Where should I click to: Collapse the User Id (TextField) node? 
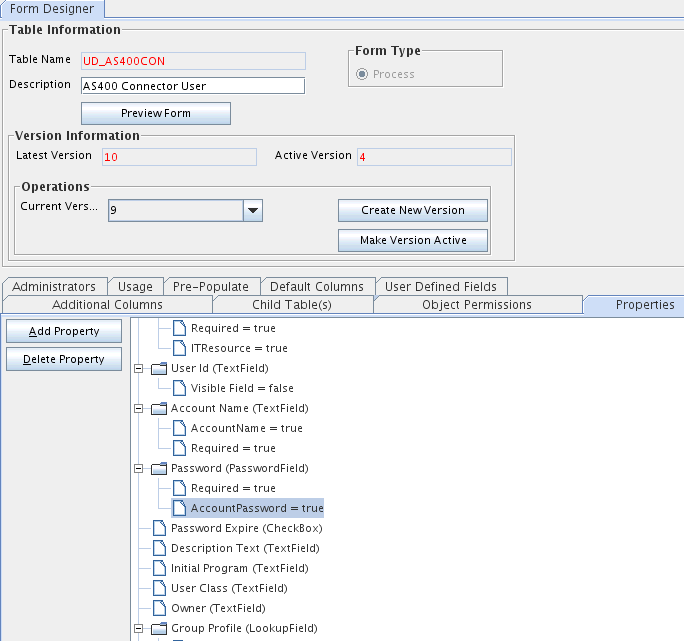[x=138, y=369]
